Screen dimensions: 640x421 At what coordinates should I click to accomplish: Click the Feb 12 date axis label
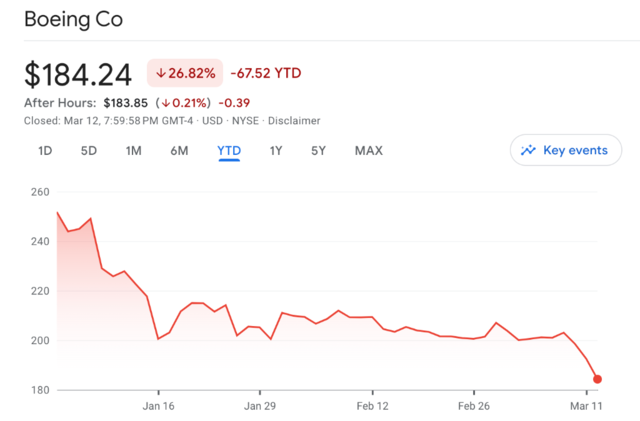pyautogui.click(x=372, y=406)
